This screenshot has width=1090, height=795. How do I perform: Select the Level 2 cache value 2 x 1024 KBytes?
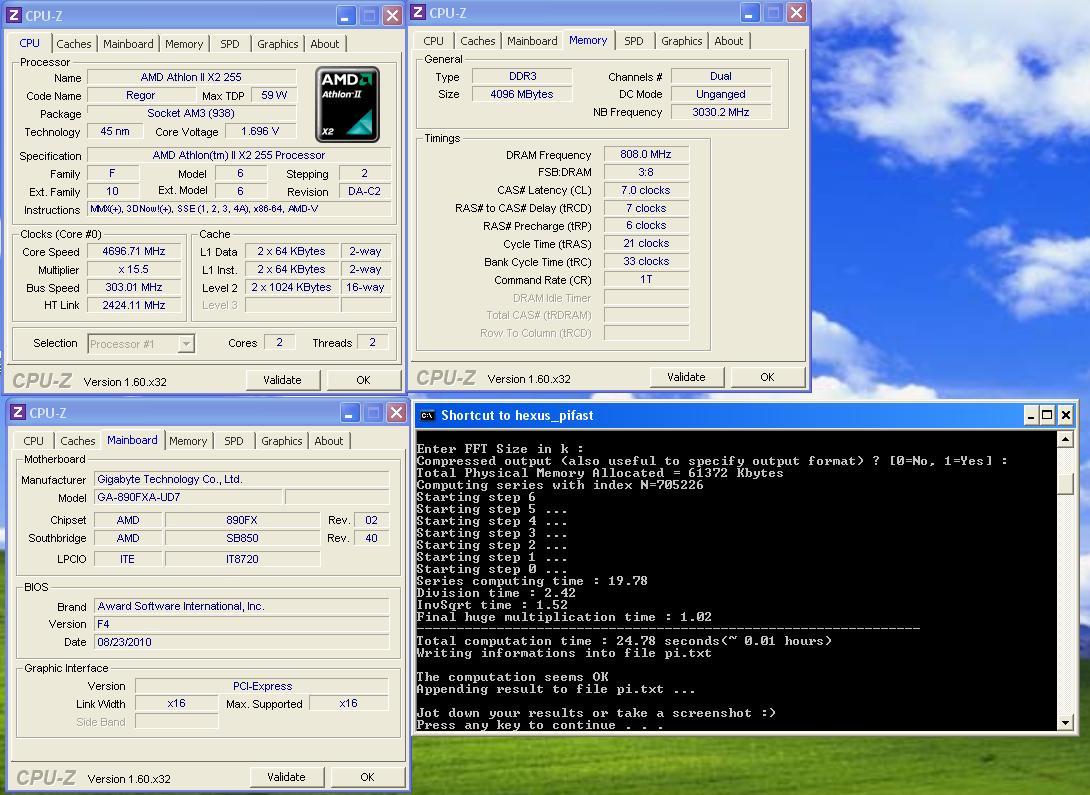coord(292,287)
